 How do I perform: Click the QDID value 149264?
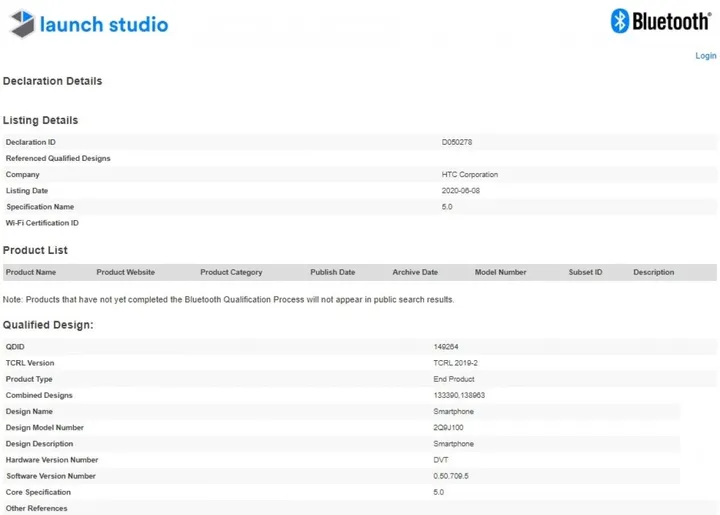tap(446, 346)
